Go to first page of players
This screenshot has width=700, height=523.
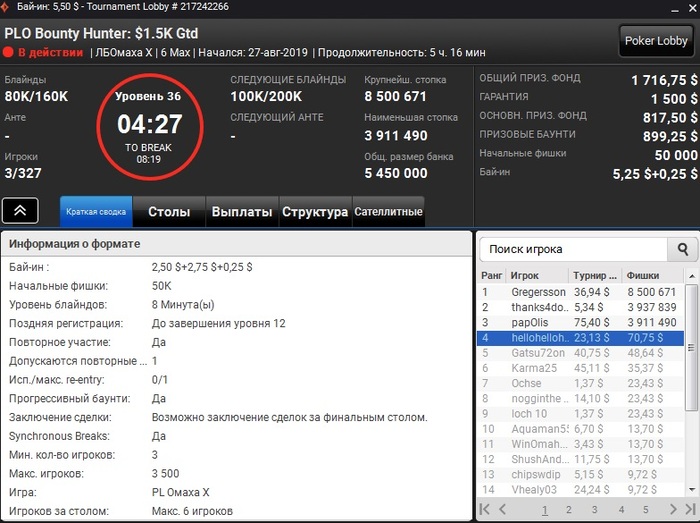(484, 509)
